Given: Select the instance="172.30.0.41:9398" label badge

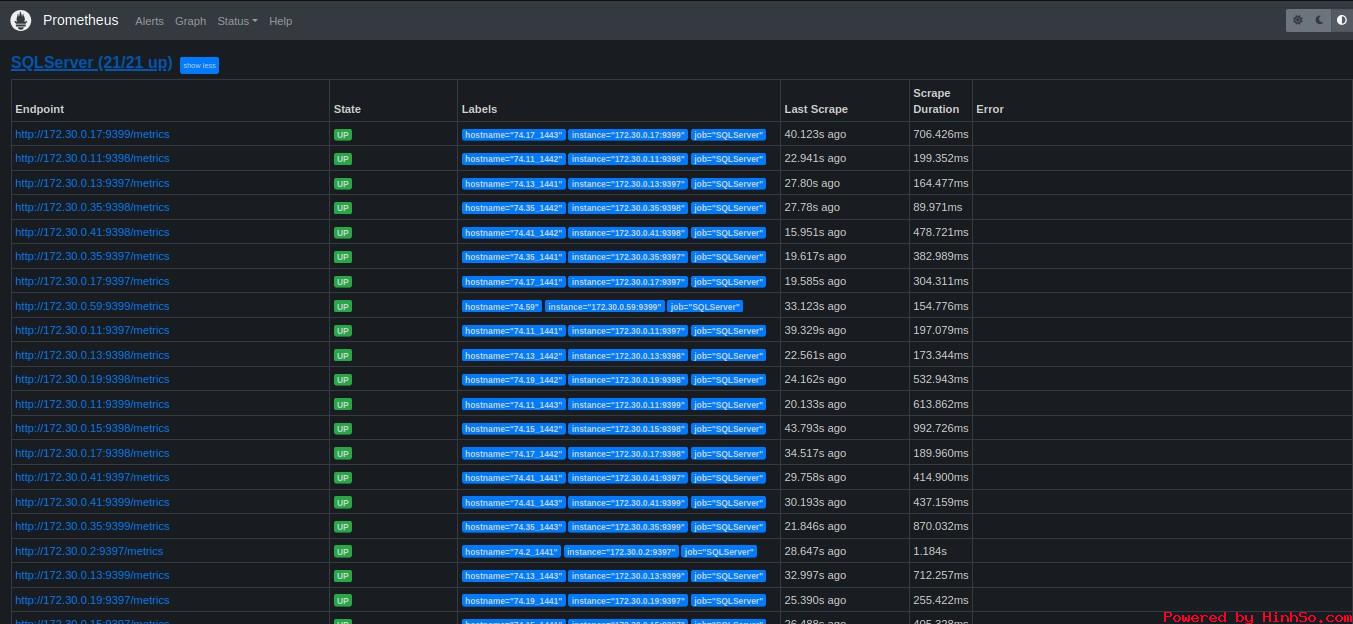Looking at the screenshot, I should coord(628,233).
